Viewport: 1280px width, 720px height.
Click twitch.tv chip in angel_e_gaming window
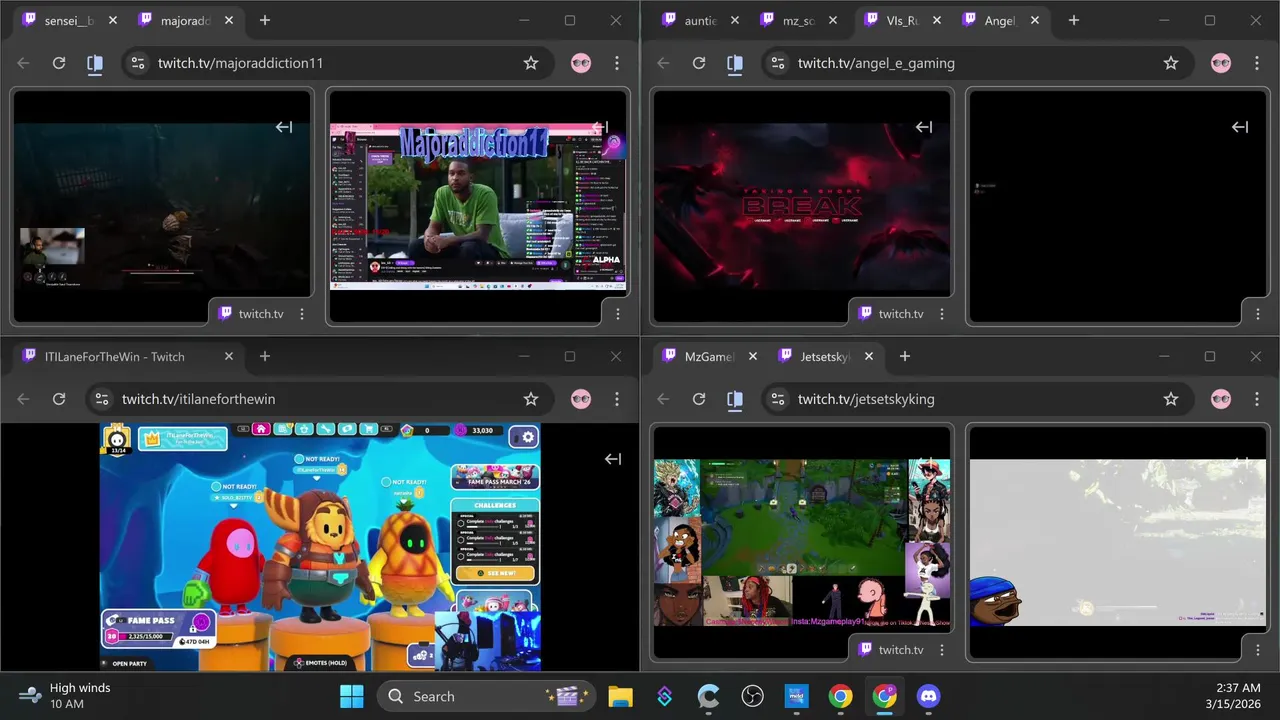coord(891,314)
